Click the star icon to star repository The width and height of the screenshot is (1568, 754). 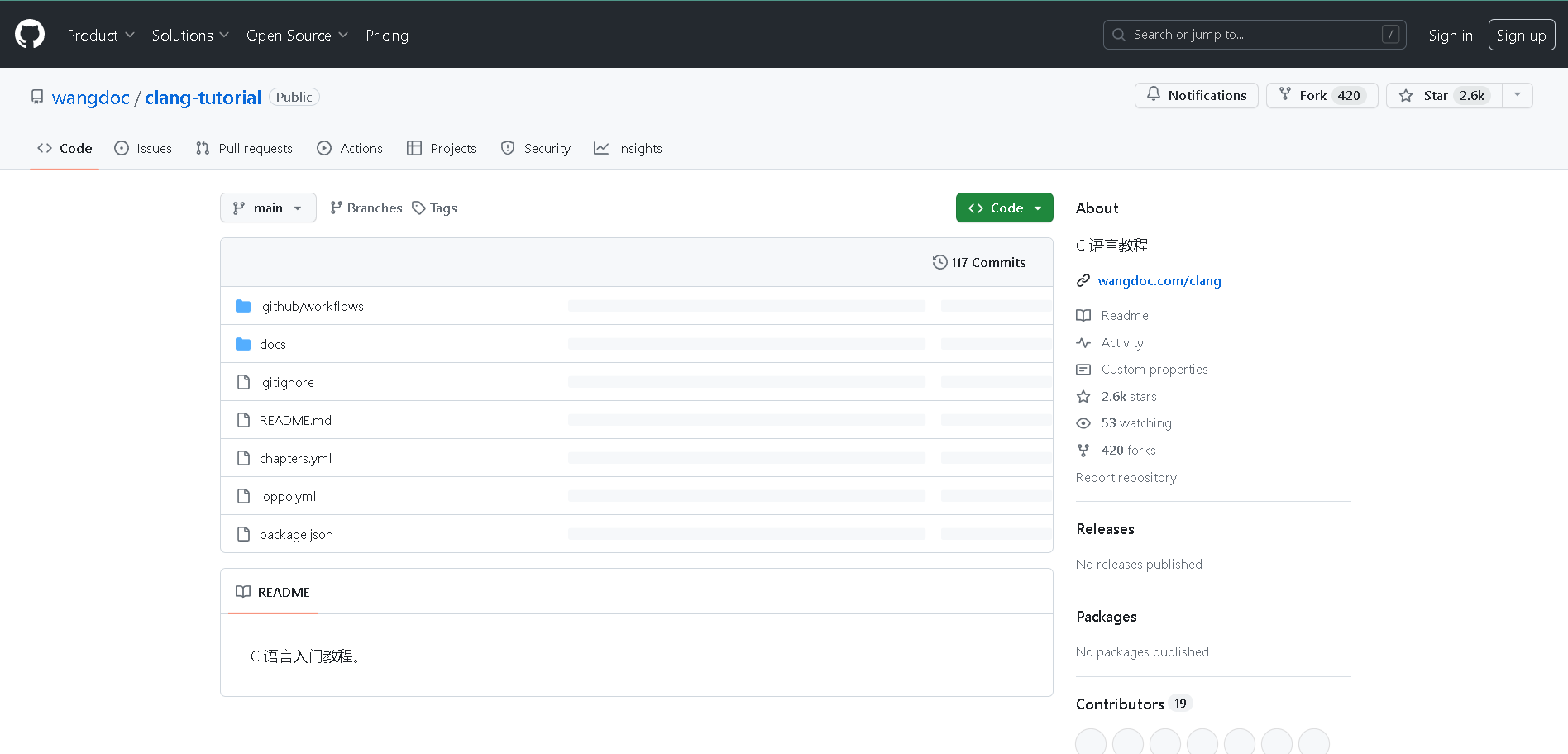tap(1406, 96)
